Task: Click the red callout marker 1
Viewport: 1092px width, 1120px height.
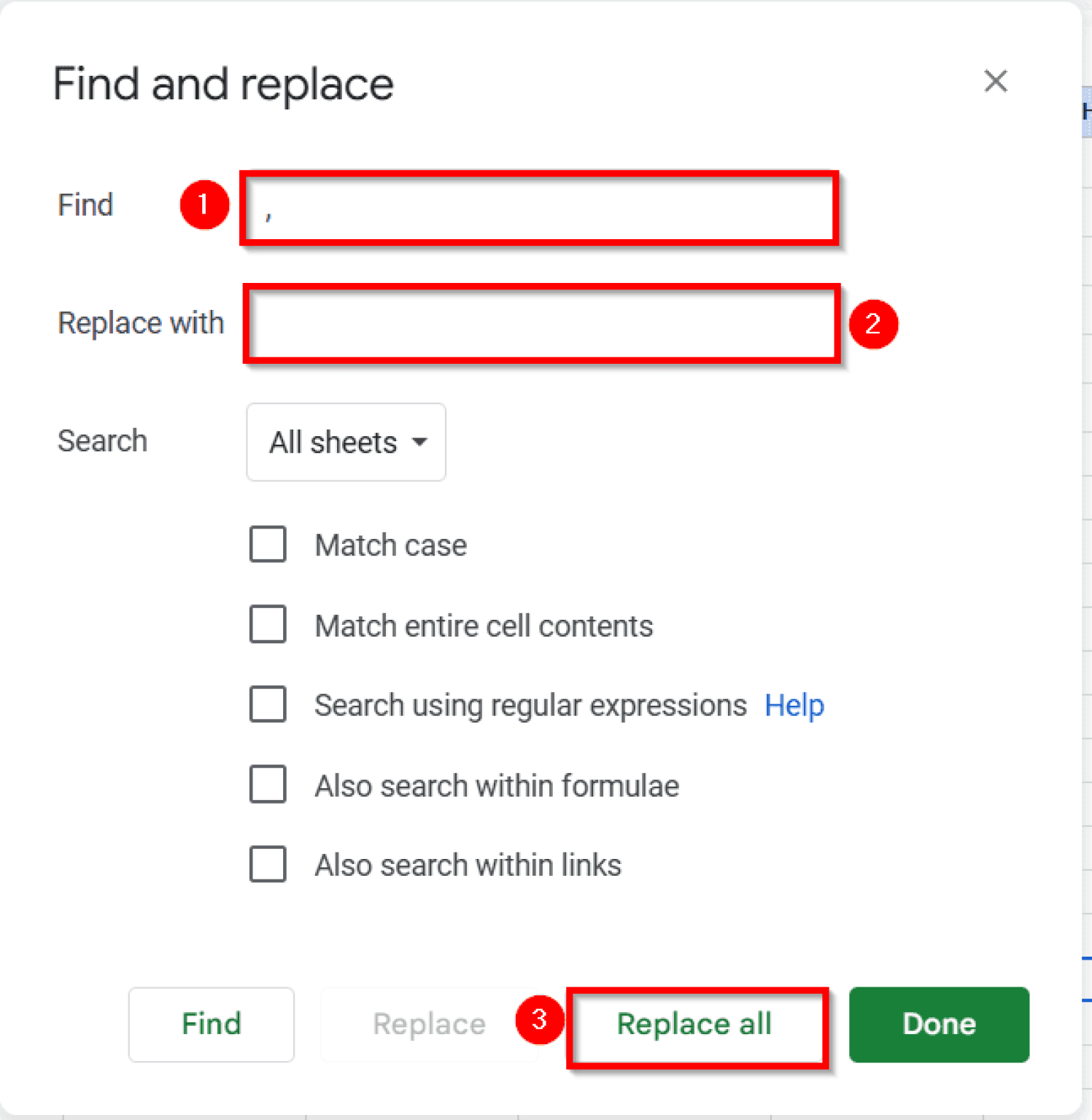Action: click(x=204, y=205)
